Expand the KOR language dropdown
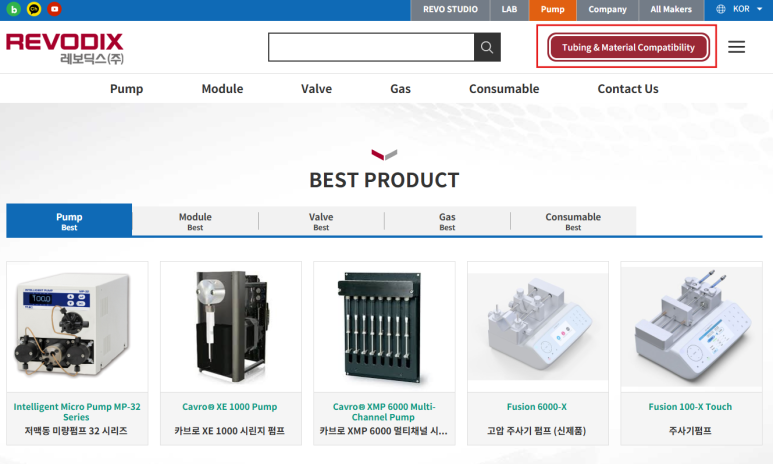This screenshot has height=464, width=773. pyautogui.click(x=747, y=9)
